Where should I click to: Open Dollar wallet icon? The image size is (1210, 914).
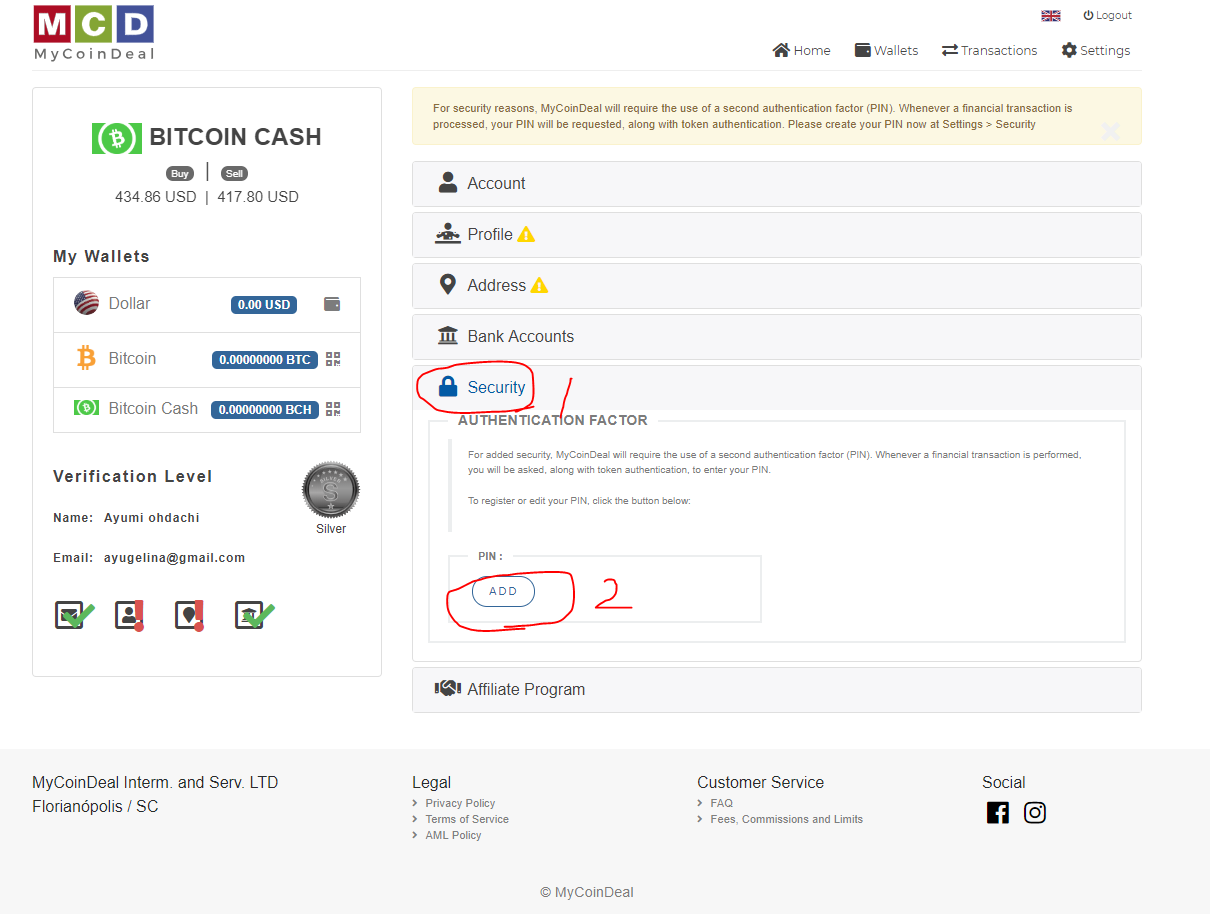coord(332,304)
